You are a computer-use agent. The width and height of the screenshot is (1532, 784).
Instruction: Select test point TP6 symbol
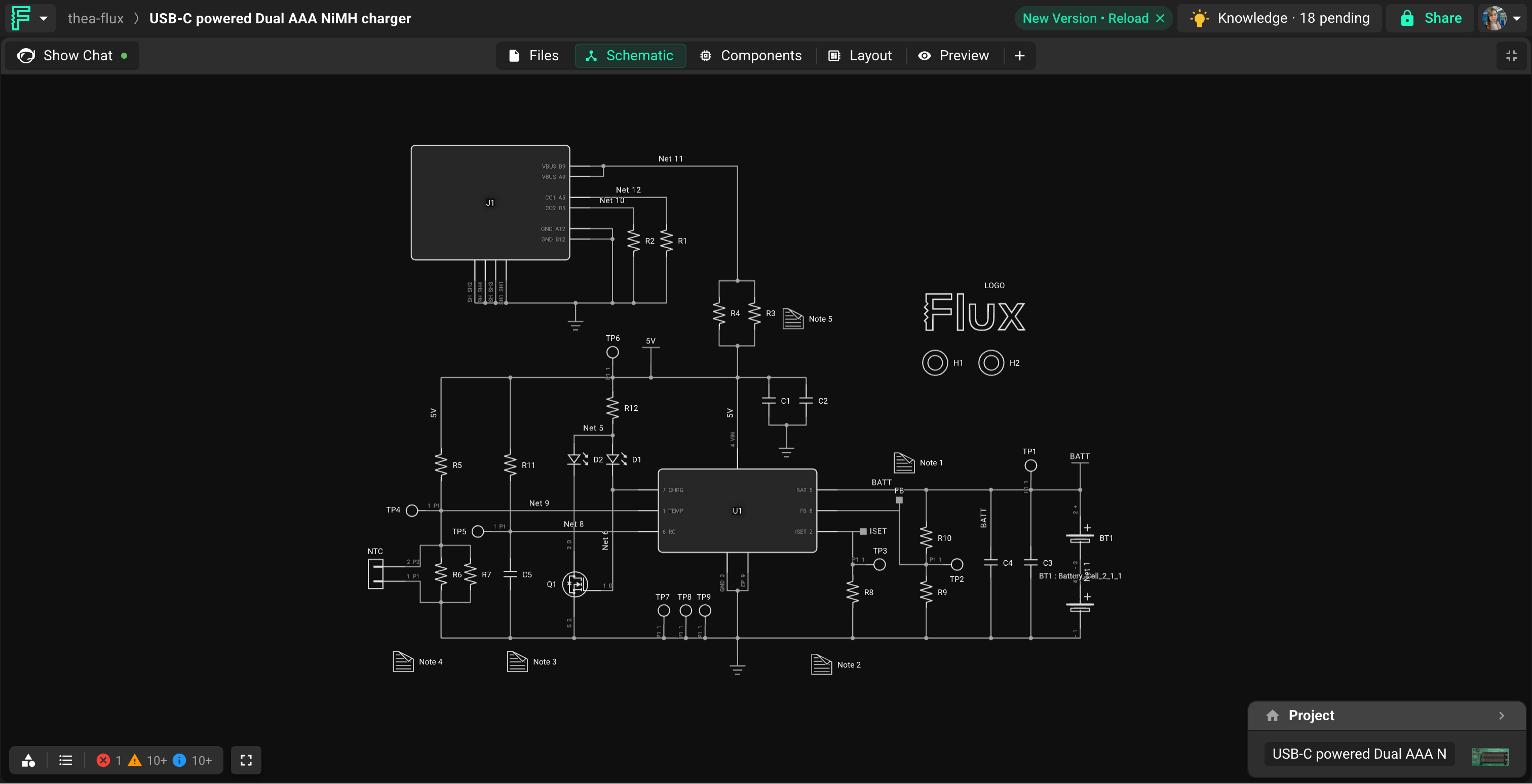[x=612, y=352]
